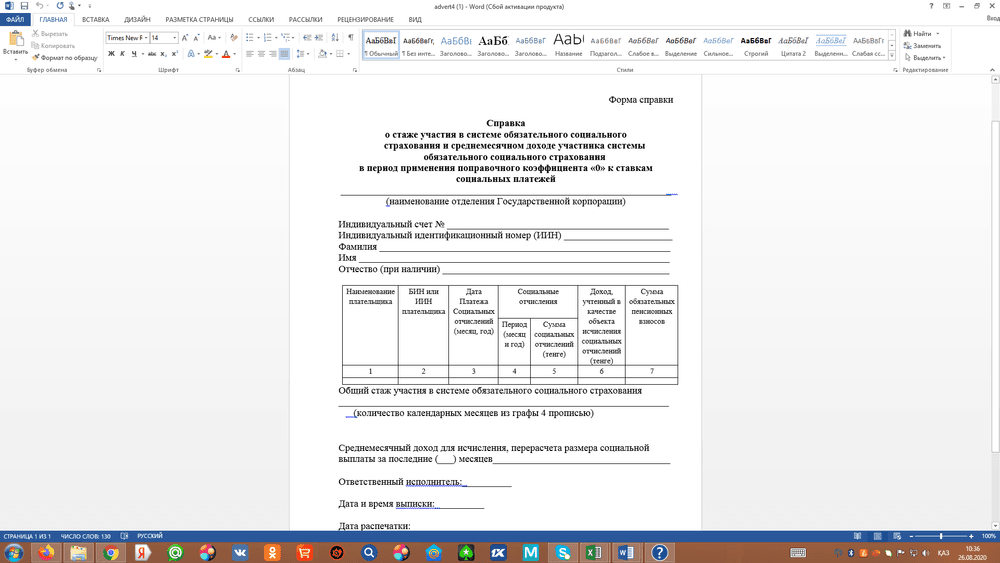Toggle show paragraph marks (¶)
The width and height of the screenshot is (1000, 563).
(x=350, y=38)
